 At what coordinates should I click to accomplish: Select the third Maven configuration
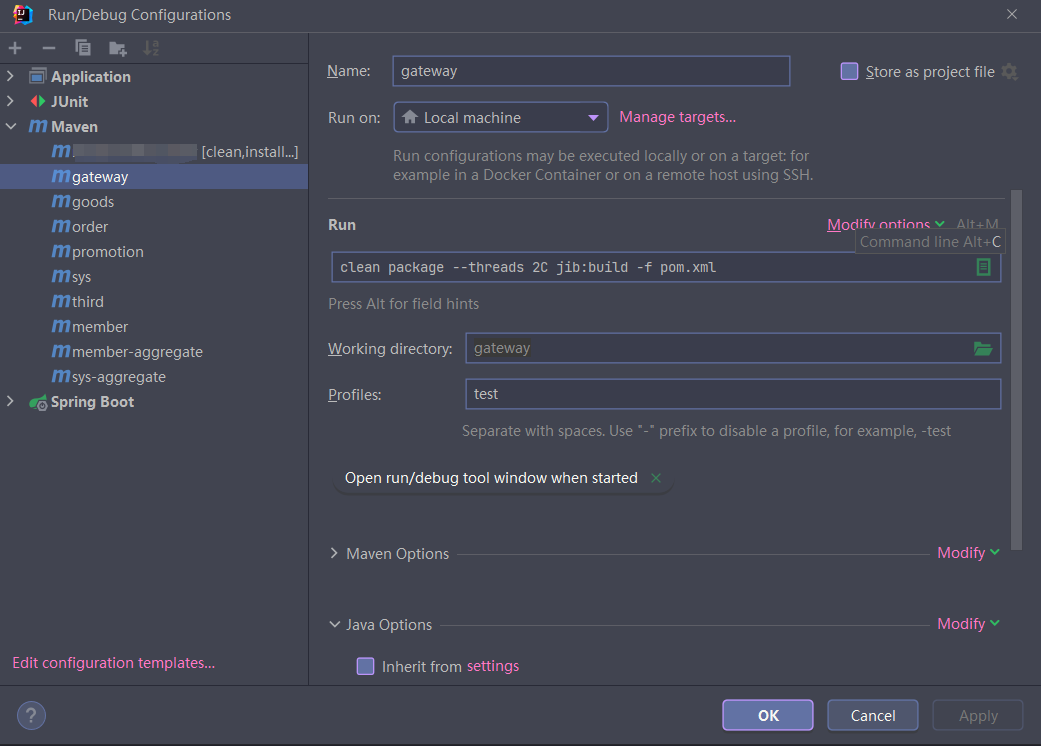click(154, 302)
